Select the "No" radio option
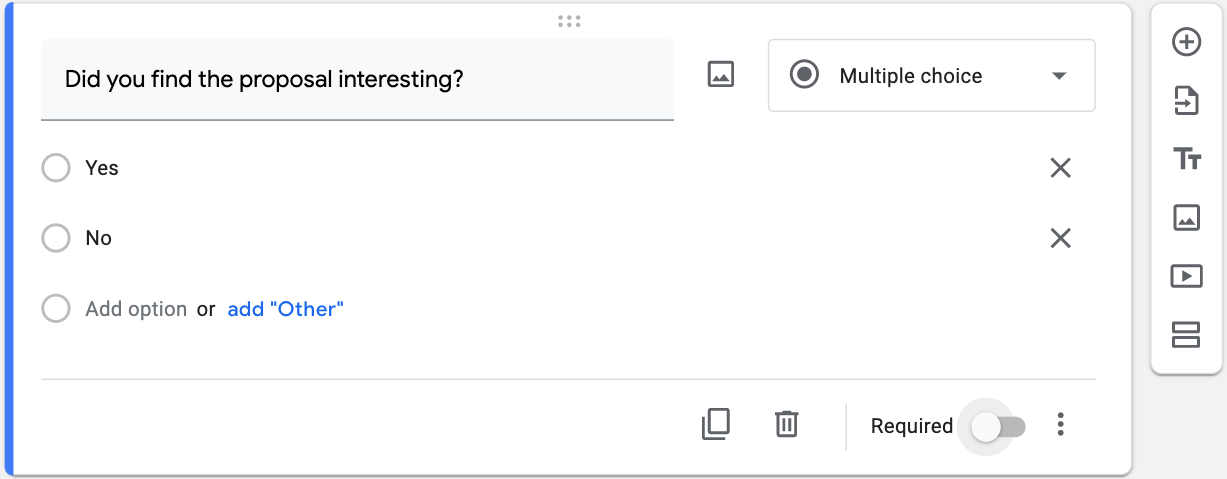The width and height of the screenshot is (1227, 479). tap(56, 238)
